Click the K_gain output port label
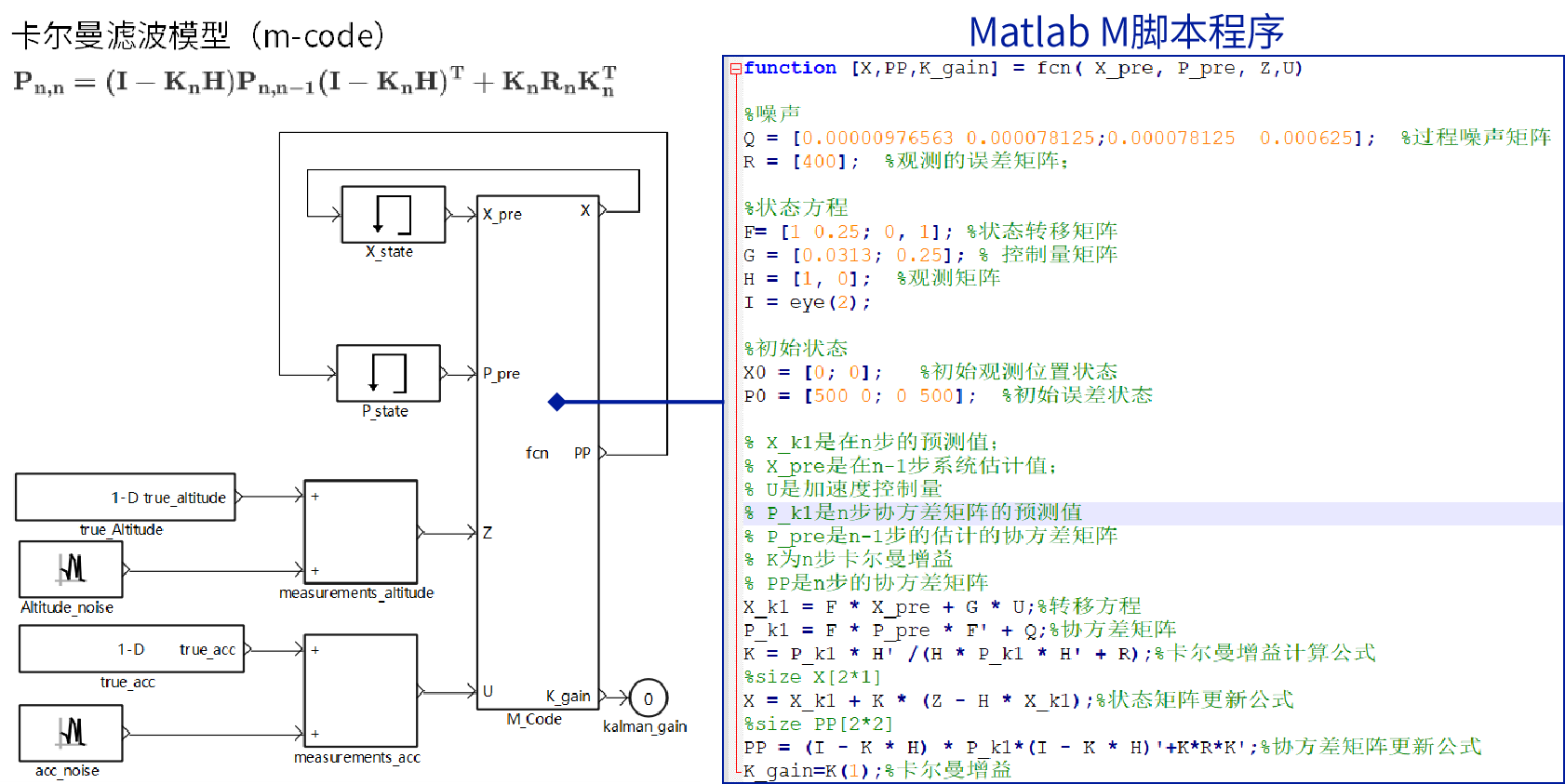Image resolution: width=1565 pixels, height=784 pixels. tap(568, 696)
